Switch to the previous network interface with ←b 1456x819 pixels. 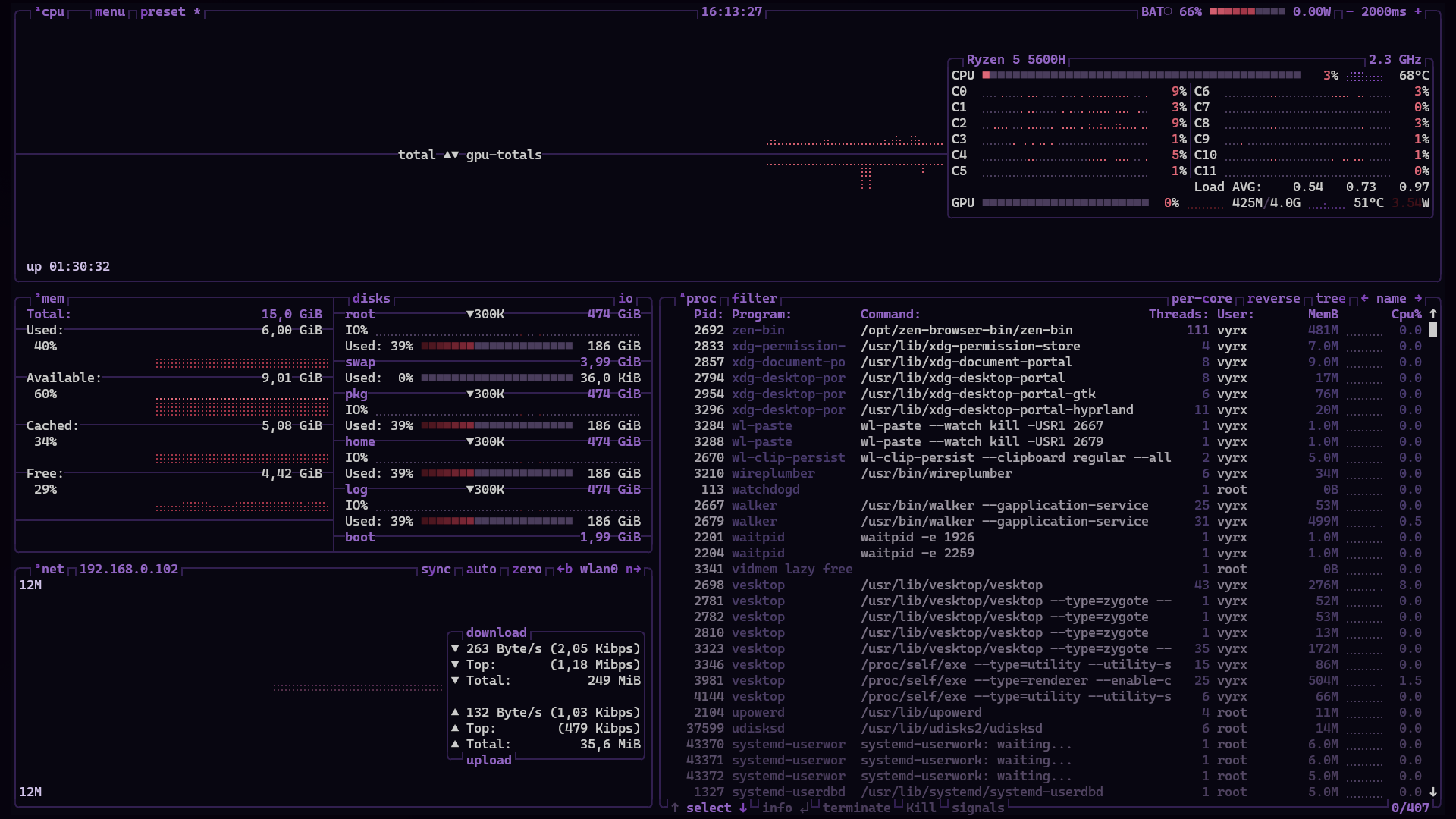click(565, 570)
